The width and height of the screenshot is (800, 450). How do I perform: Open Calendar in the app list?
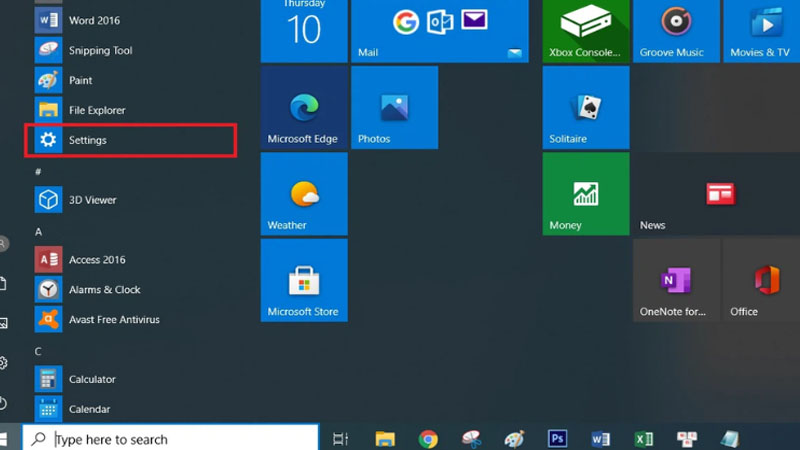coord(134,409)
